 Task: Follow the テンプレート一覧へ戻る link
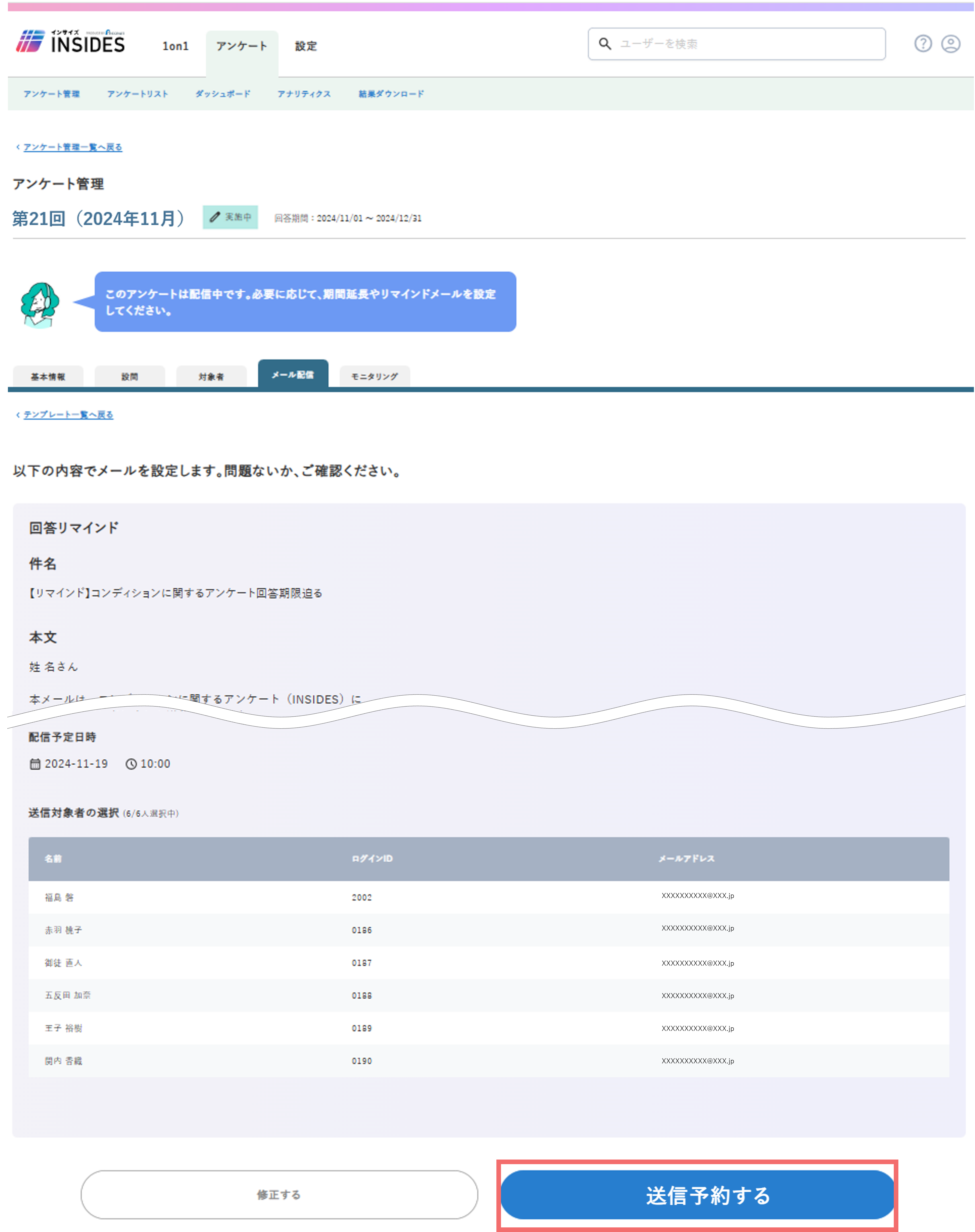[x=68, y=415]
